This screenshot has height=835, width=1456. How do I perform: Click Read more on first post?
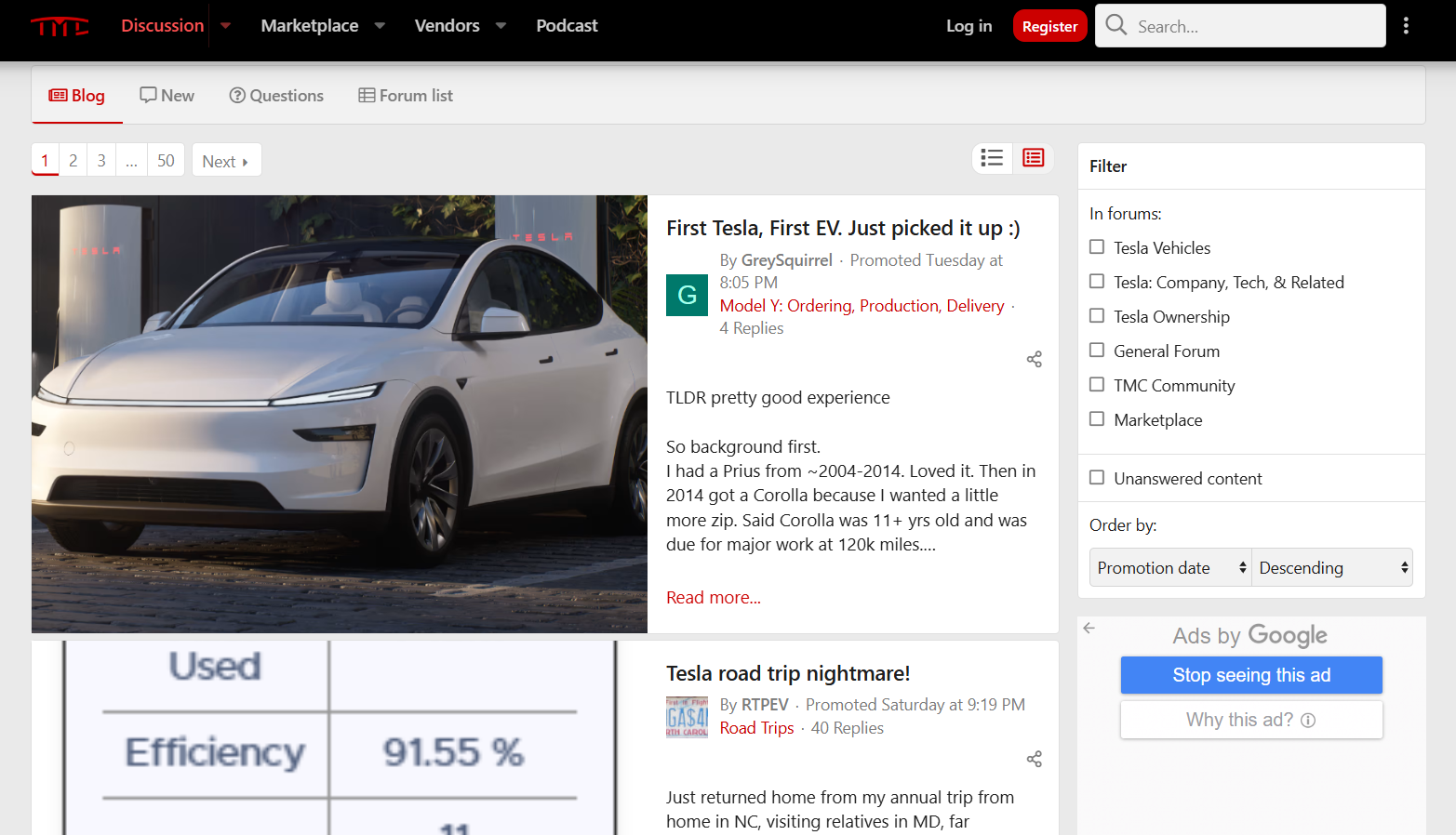pyautogui.click(x=714, y=598)
